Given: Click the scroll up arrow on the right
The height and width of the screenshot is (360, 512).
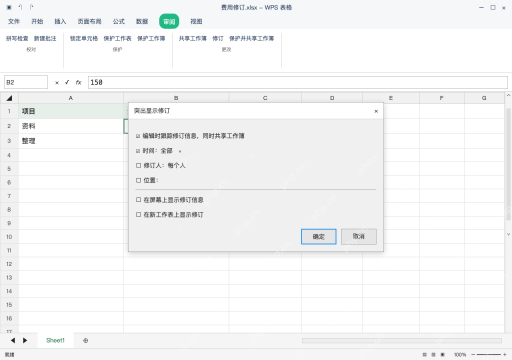Looking at the screenshot, I should tap(508, 95).
